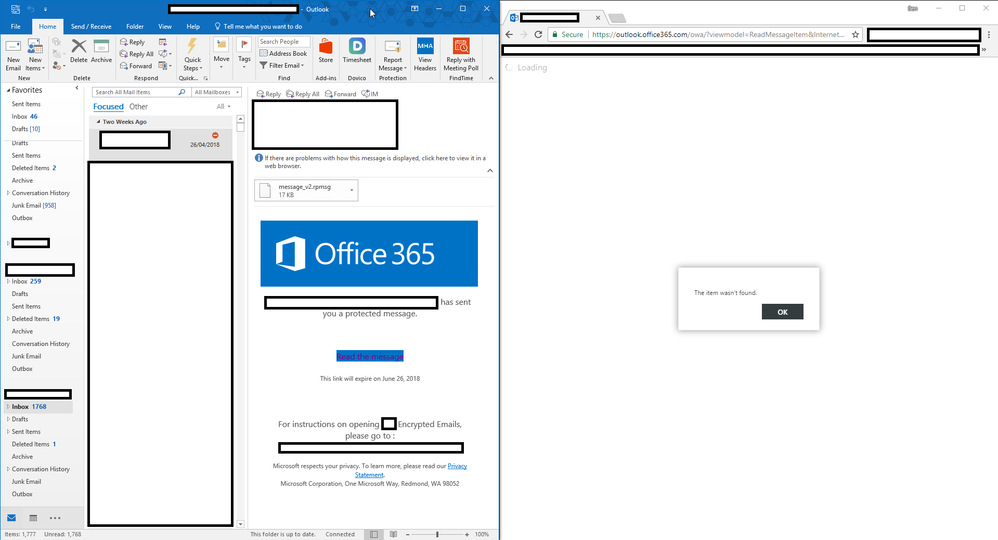998x540 pixels.
Task: Click the Search All Mail Items box
Action: pos(139,92)
